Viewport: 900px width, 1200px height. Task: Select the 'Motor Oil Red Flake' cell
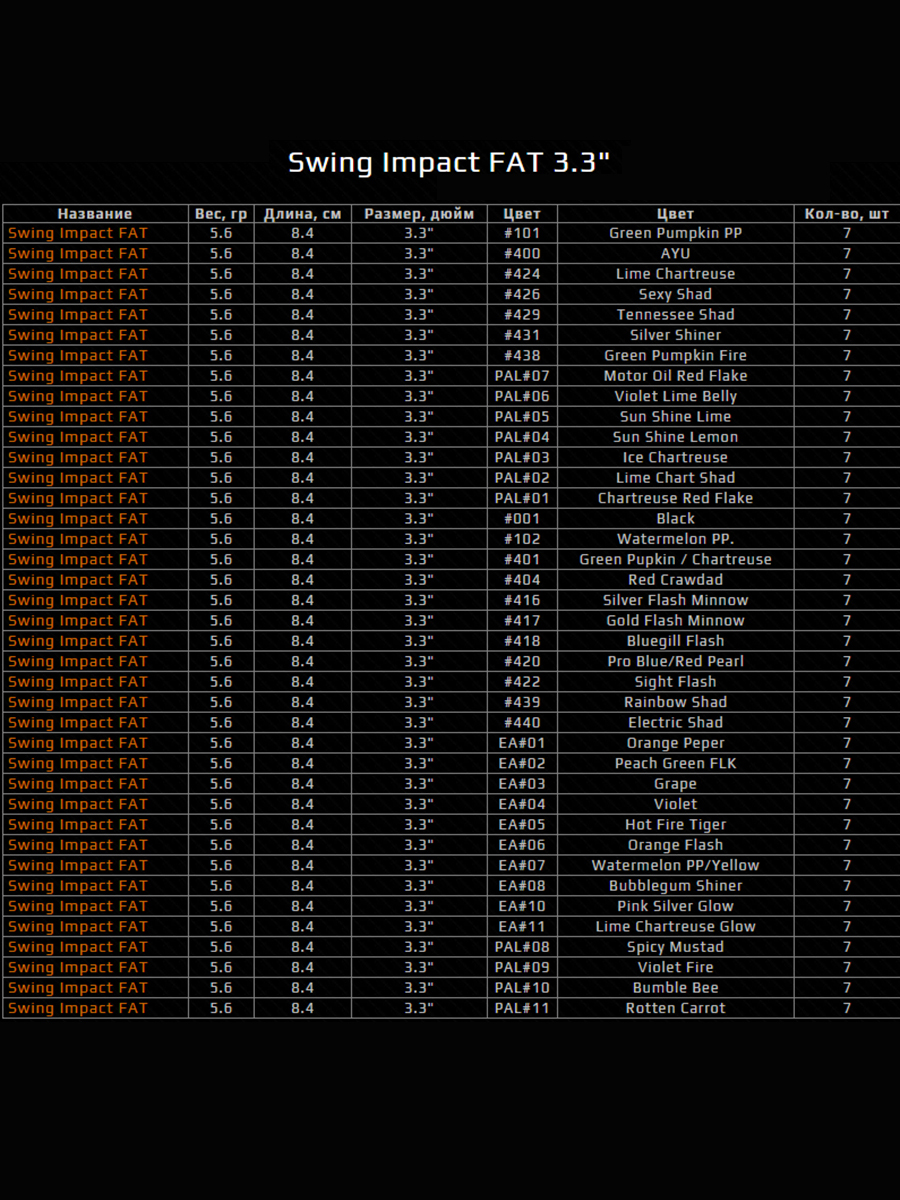676,376
